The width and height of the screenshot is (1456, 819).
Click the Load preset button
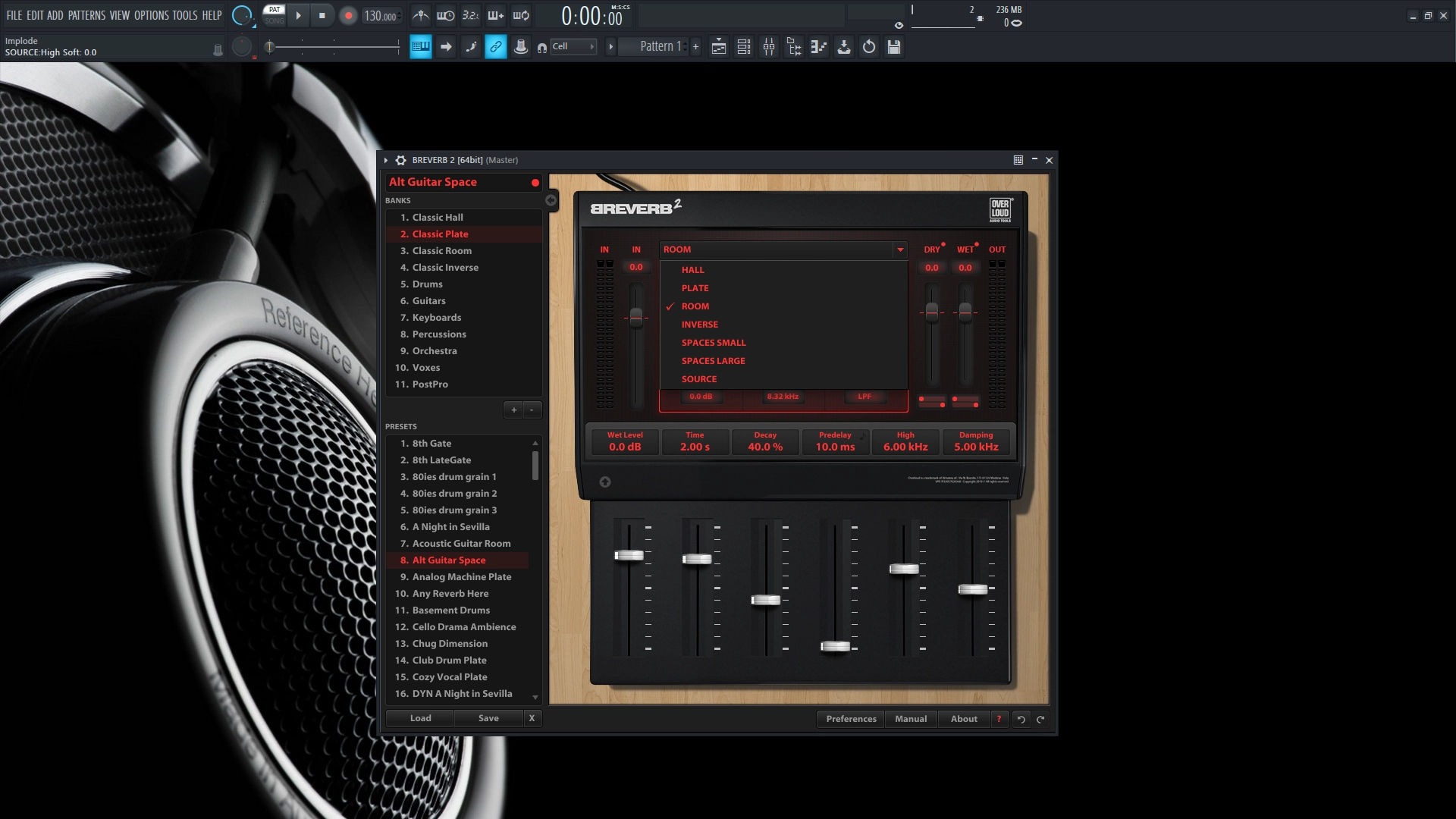coord(420,718)
